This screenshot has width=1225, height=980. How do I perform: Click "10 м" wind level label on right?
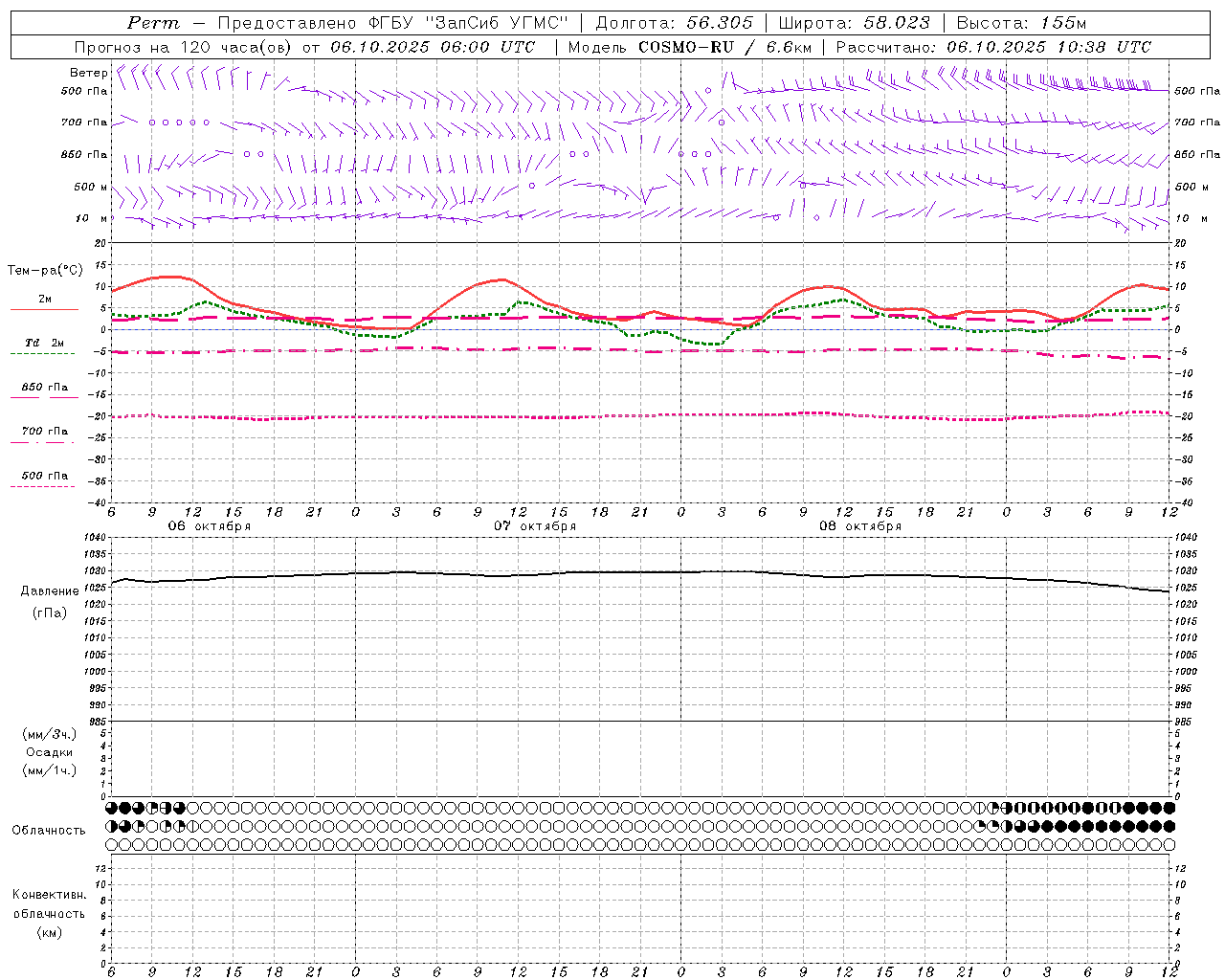[1190, 219]
